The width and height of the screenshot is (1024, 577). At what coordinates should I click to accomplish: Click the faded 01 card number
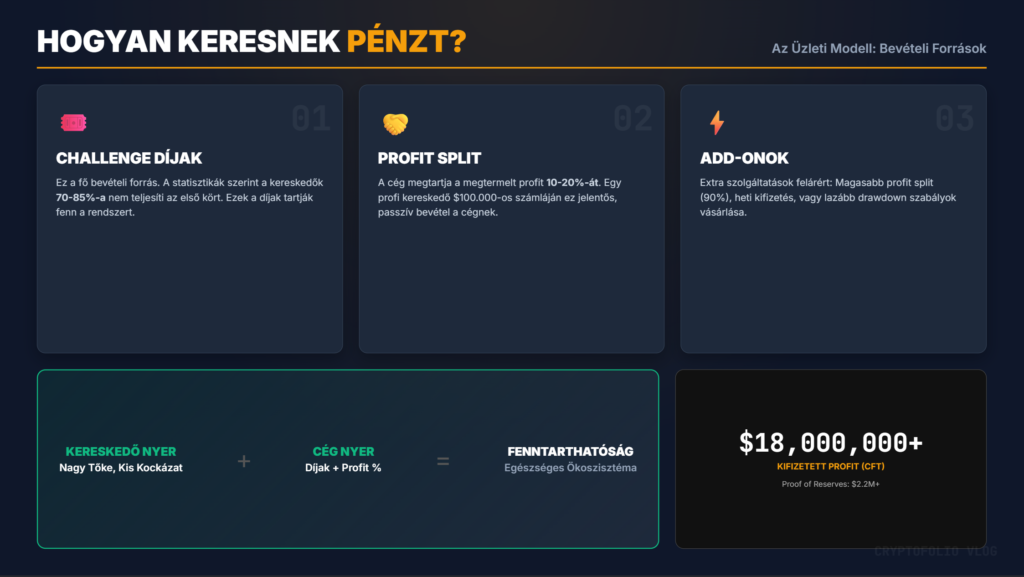[311, 119]
